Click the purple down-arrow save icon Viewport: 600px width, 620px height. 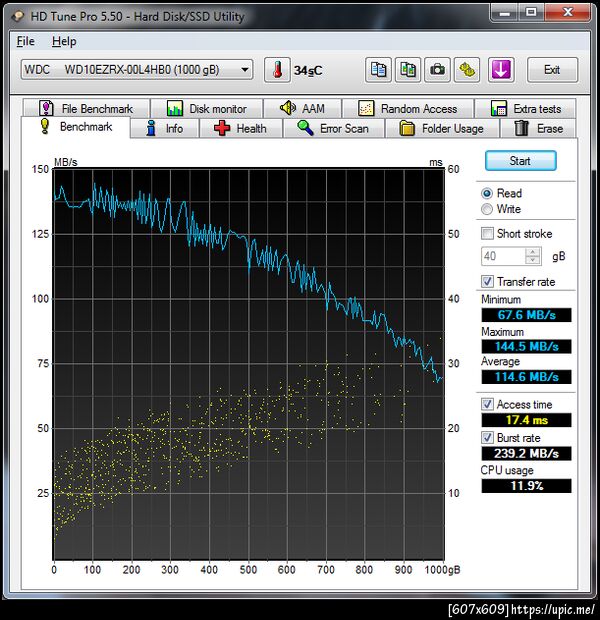500,70
